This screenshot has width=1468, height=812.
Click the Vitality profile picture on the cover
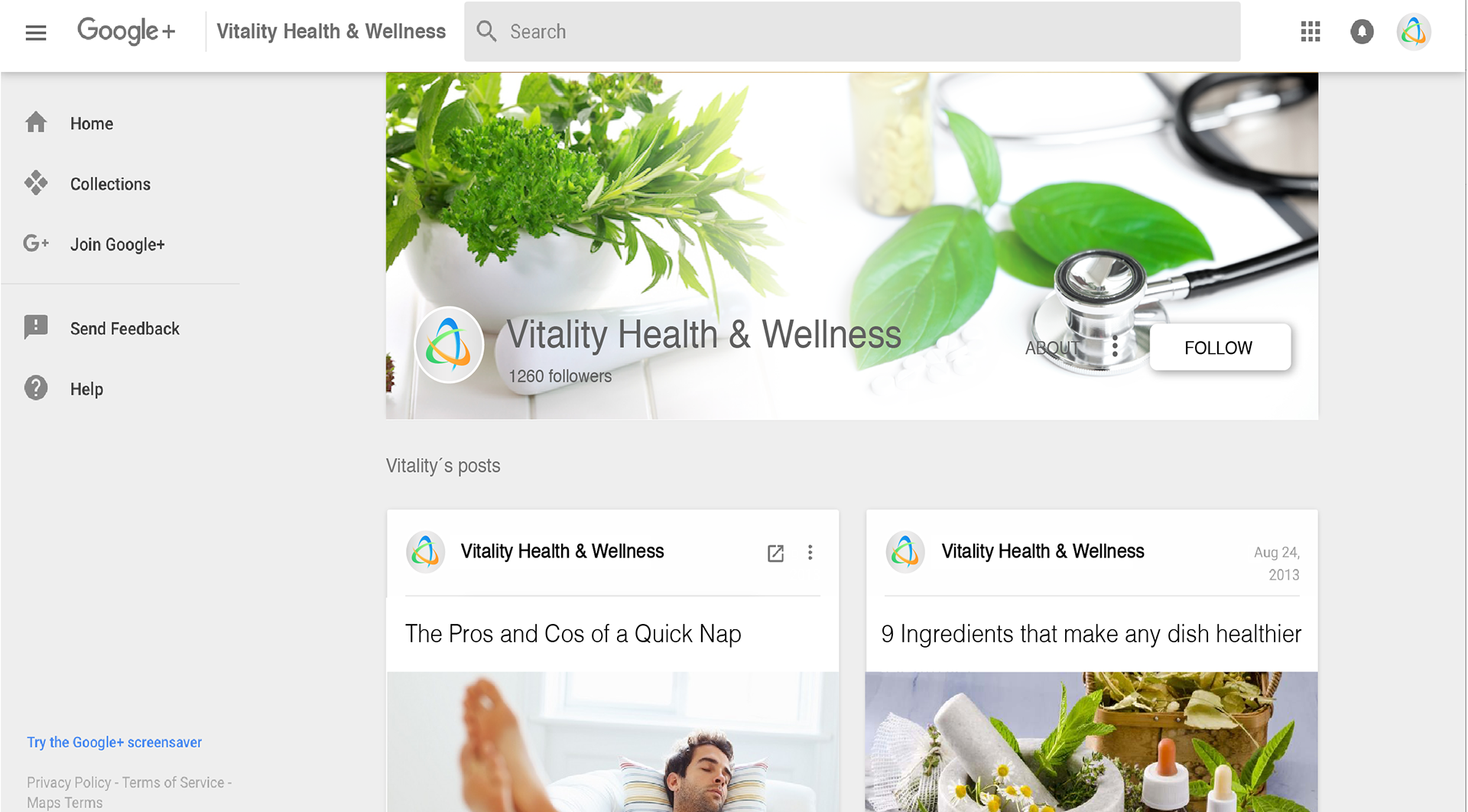[450, 345]
